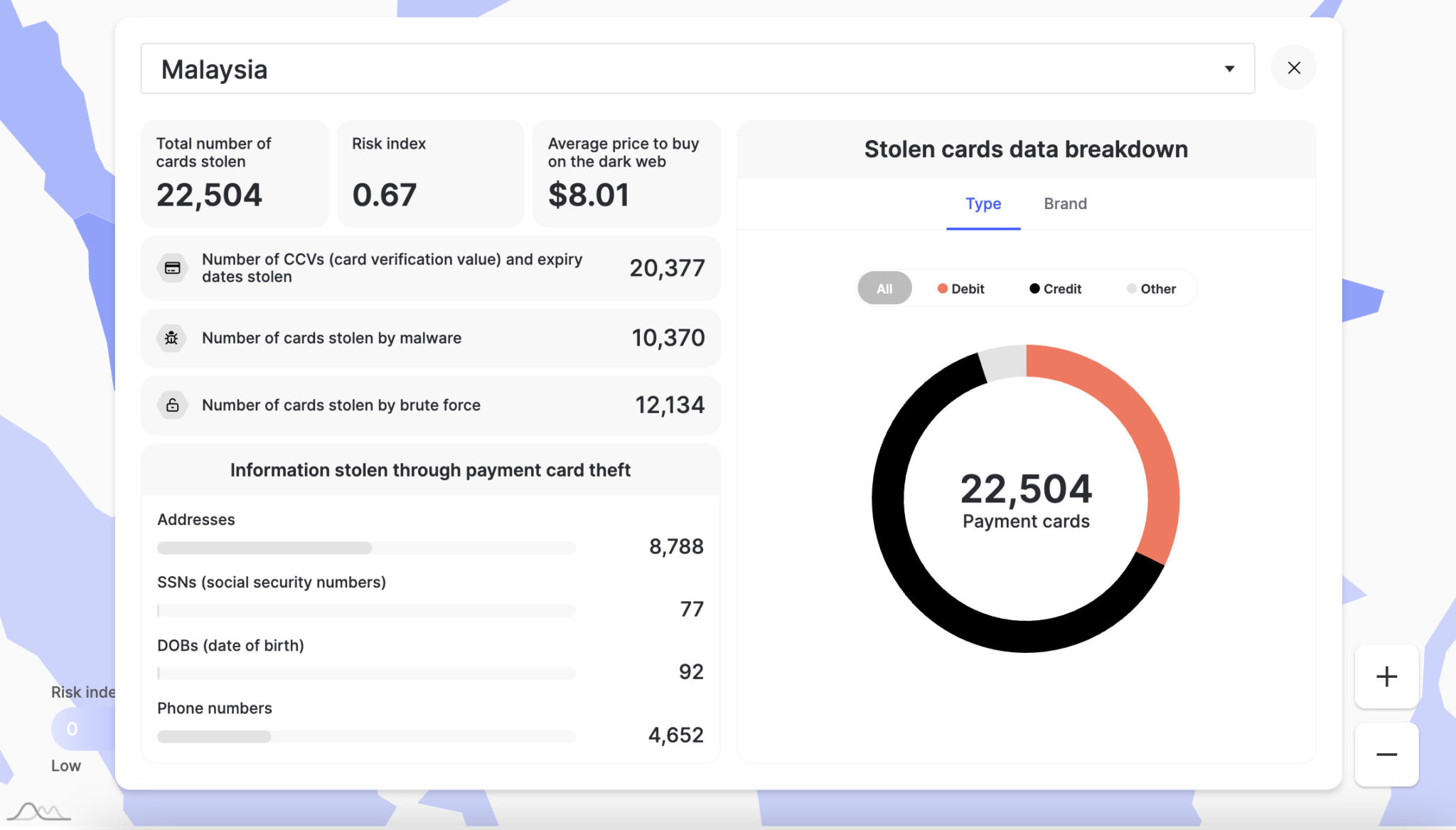The width and height of the screenshot is (1456, 830).
Task: Click the Risk index zero marker
Action: point(72,729)
